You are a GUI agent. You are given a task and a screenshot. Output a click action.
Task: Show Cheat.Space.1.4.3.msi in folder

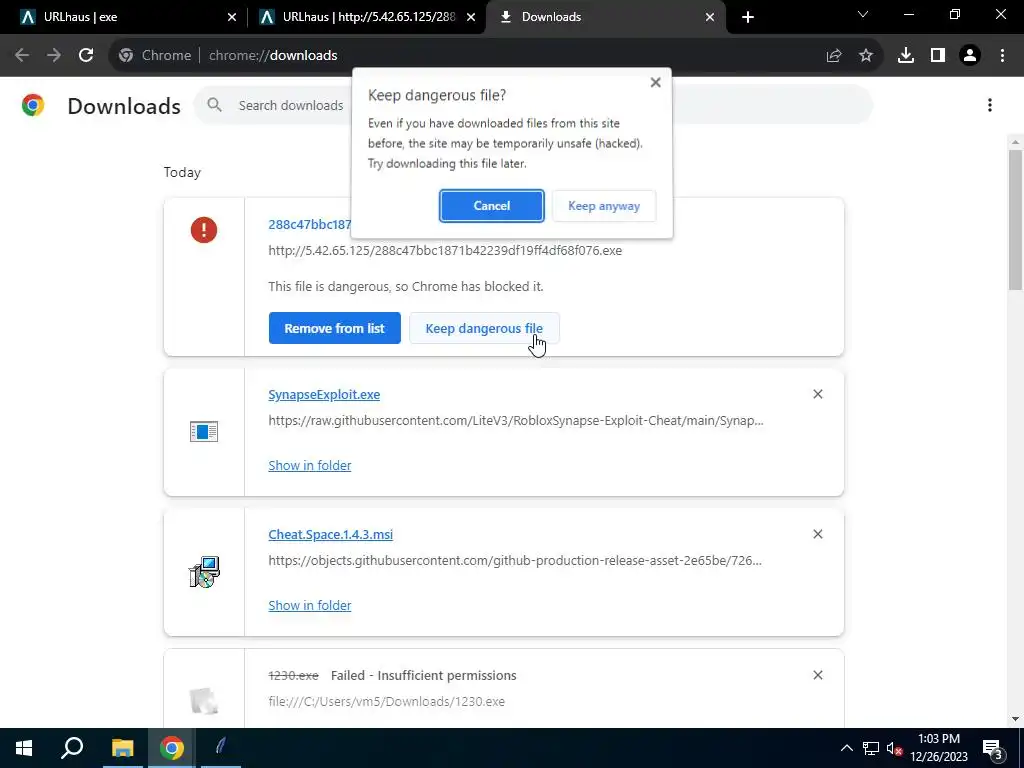coord(310,605)
